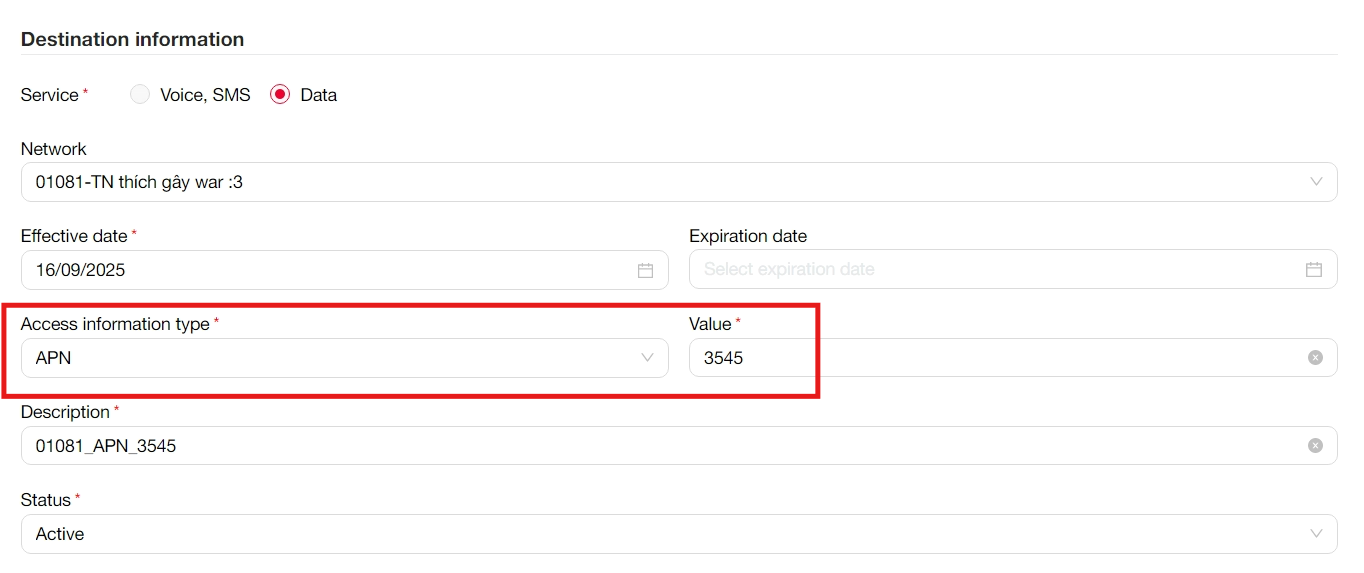Clear the Value field using its X icon

1315,358
